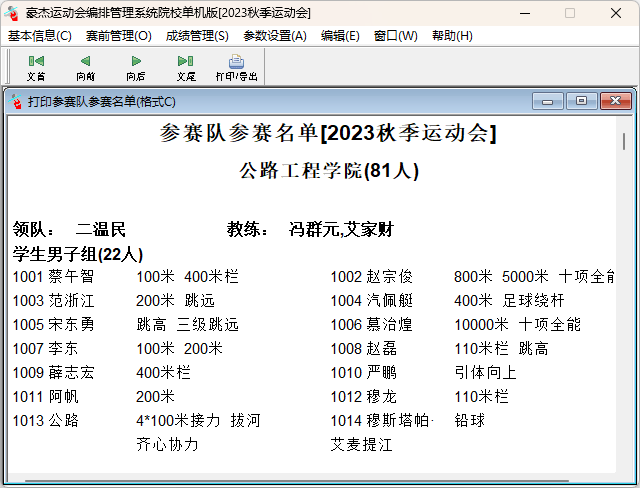Click events 10000米 十项全能 for 慕治煌

[x=517, y=325]
